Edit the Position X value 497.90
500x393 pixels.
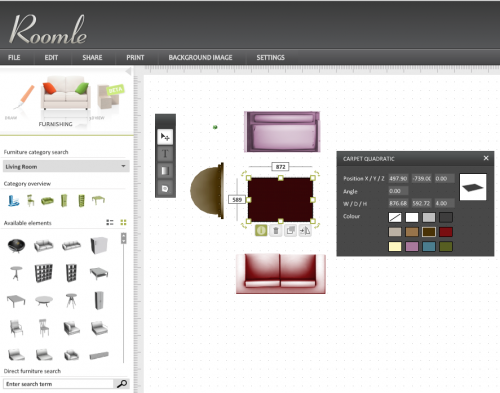[x=398, y=178]
